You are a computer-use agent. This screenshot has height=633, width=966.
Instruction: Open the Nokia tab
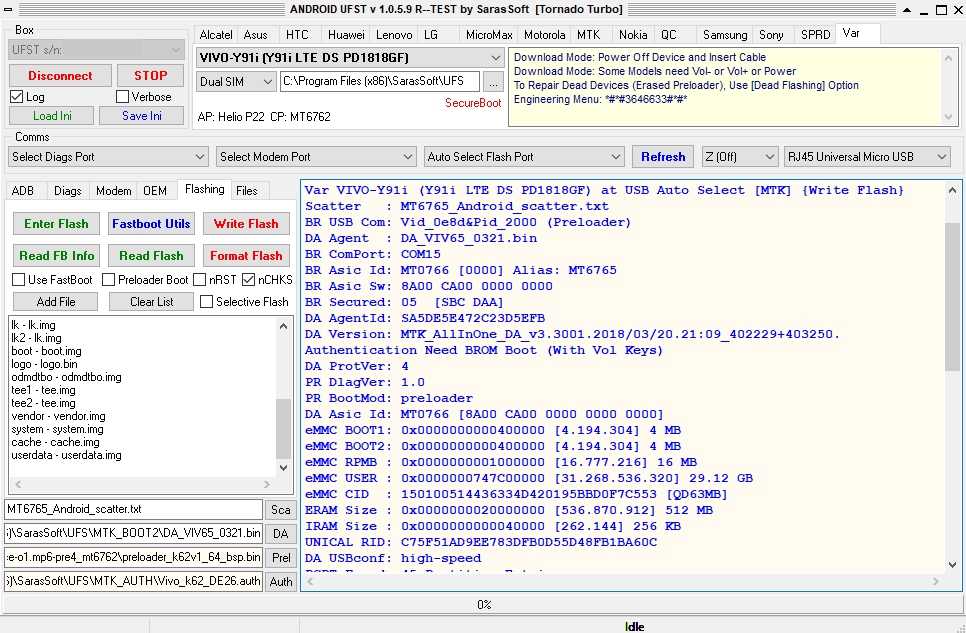[x=633, y=35]
